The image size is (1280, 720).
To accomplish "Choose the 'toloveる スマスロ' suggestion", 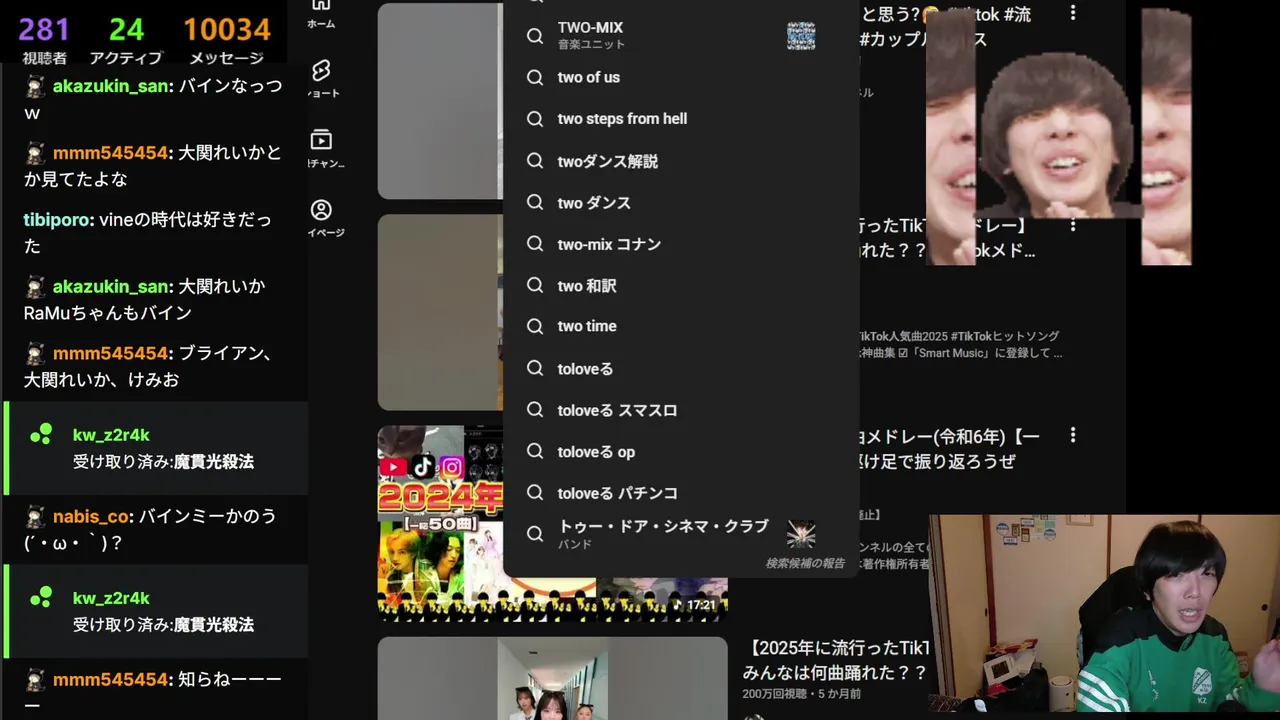I will click(681, 410).
